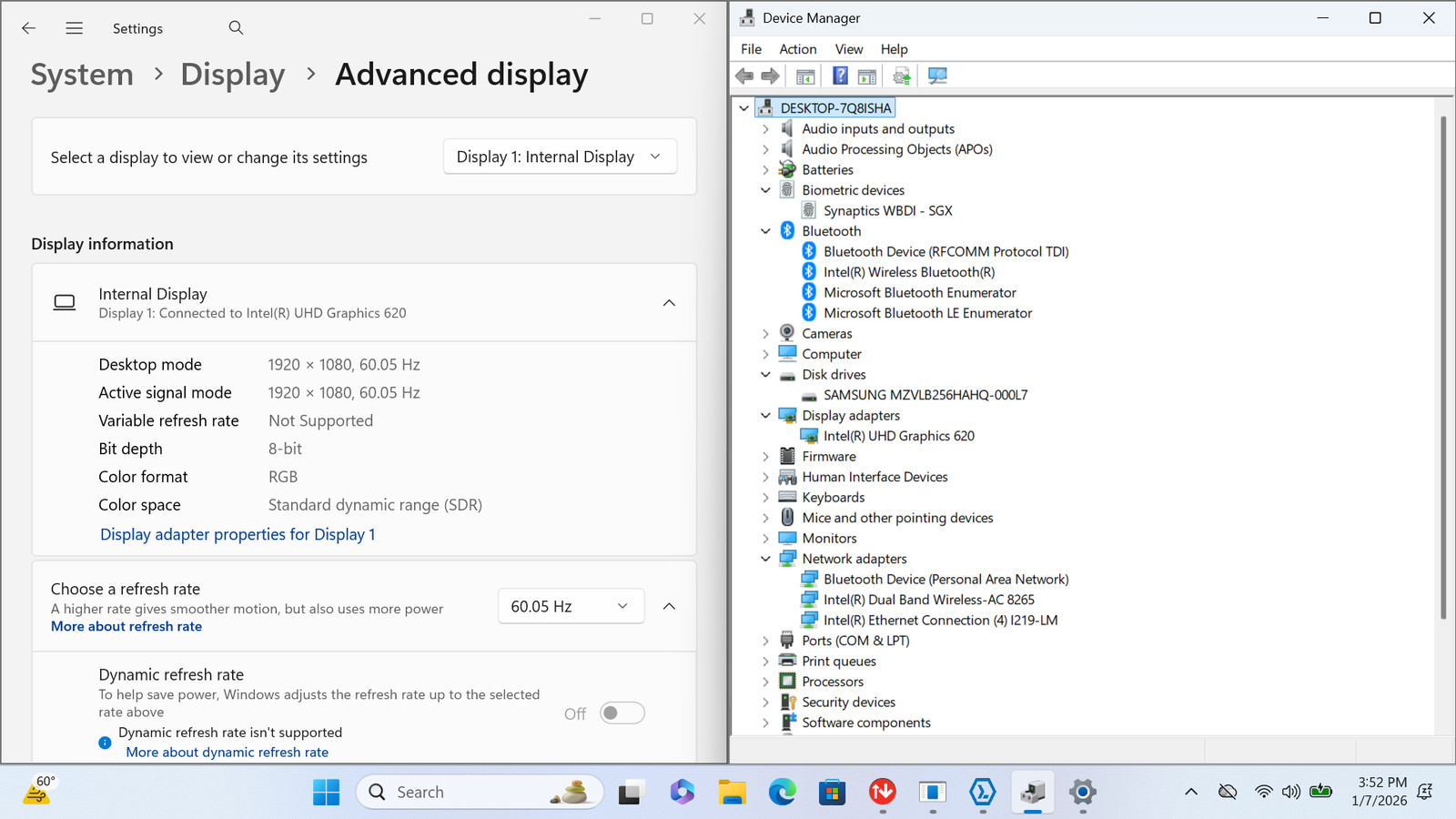Collapse the Internal Display information card
Image resolution: width=1456 pixels, height=819 pixels.
pyautogui.click(x=669, y=303)
